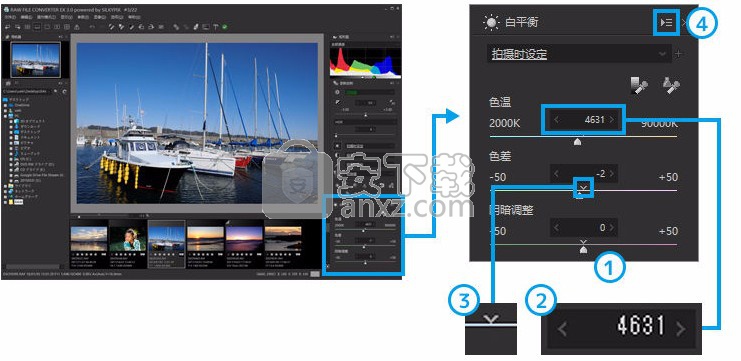The width and height of the screenshot is (741, 361).
Task: Select the cloudy sky thumbnail in filmstrip
Action: [x=88, y=238]
